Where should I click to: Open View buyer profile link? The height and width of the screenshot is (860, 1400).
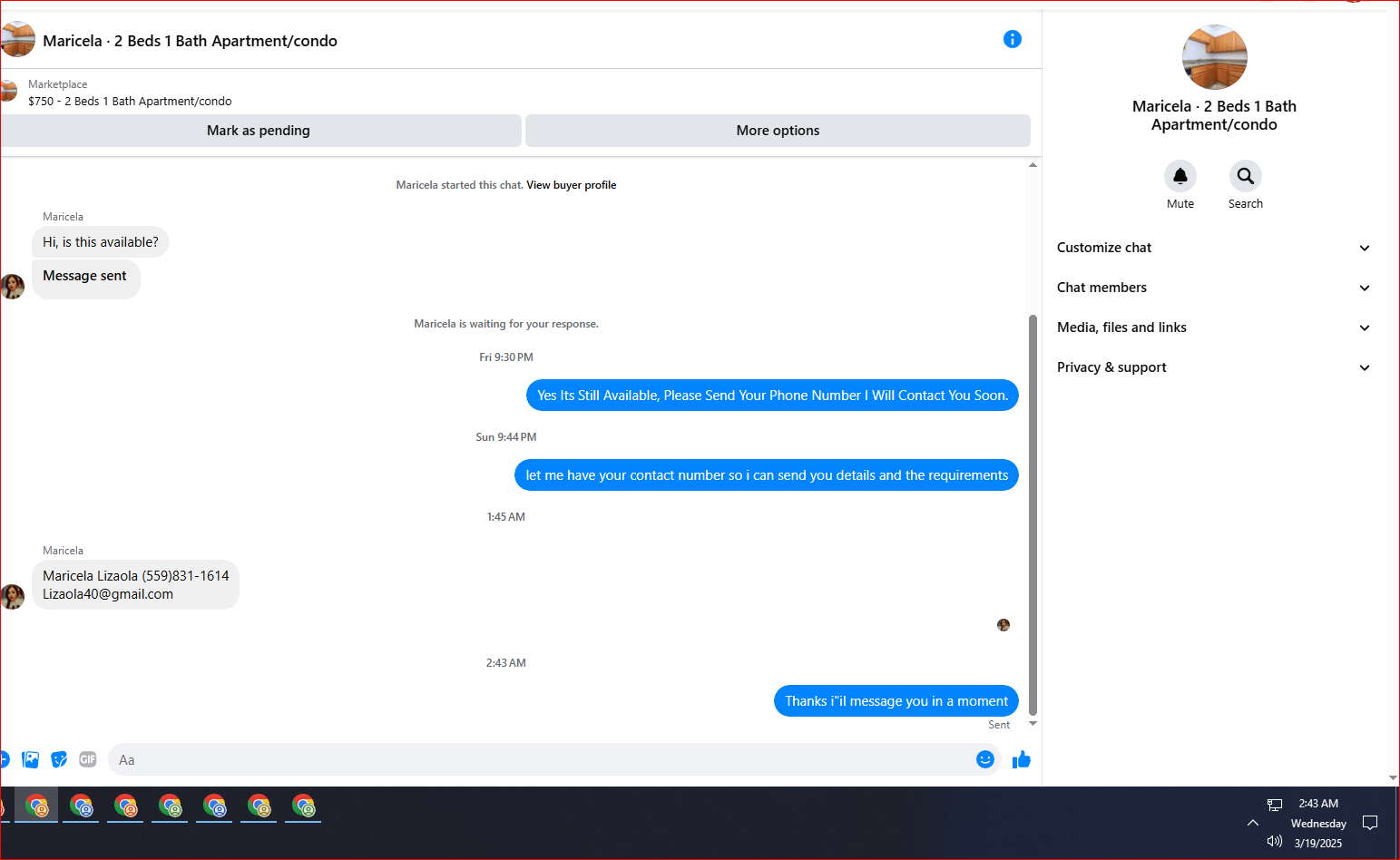(x=572, y=185)
